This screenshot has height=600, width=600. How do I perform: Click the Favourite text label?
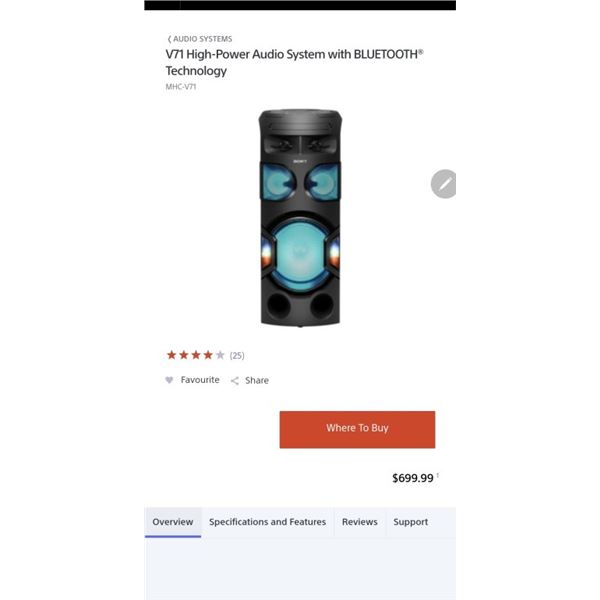(200, 380)
